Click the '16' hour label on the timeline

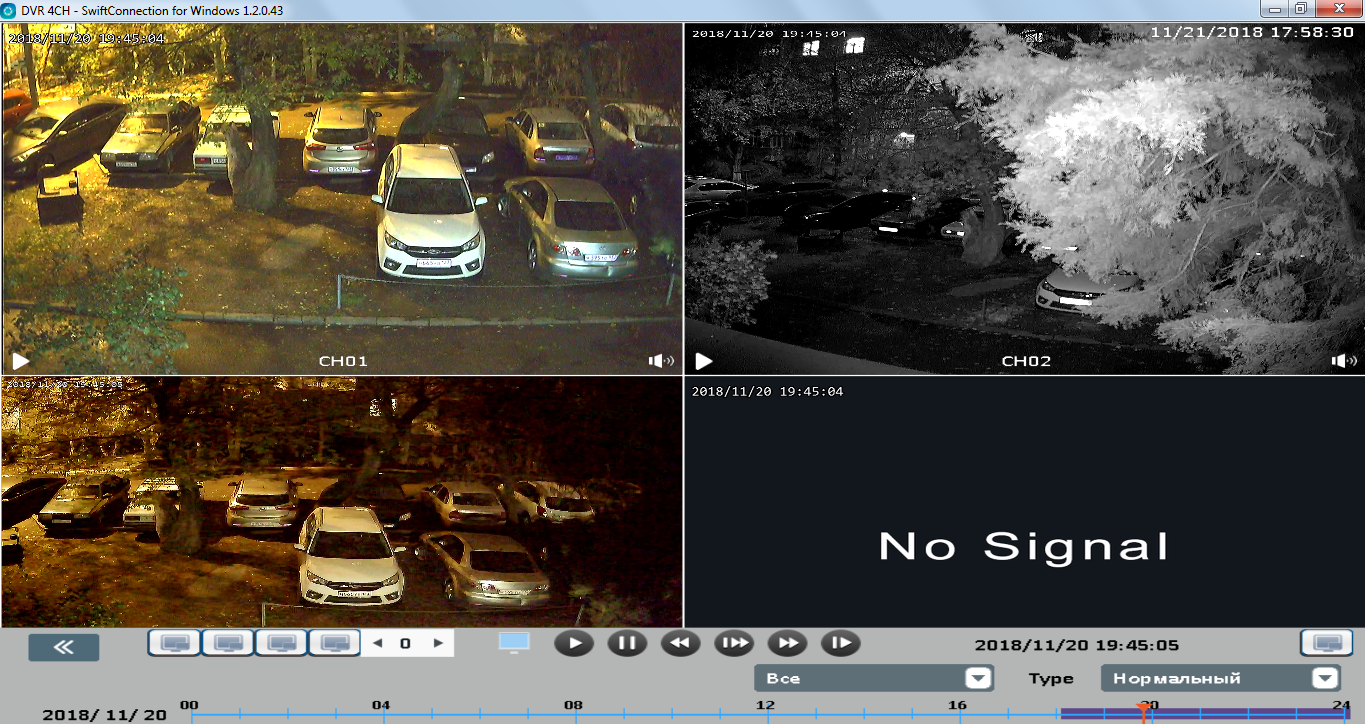pos(957,705)
